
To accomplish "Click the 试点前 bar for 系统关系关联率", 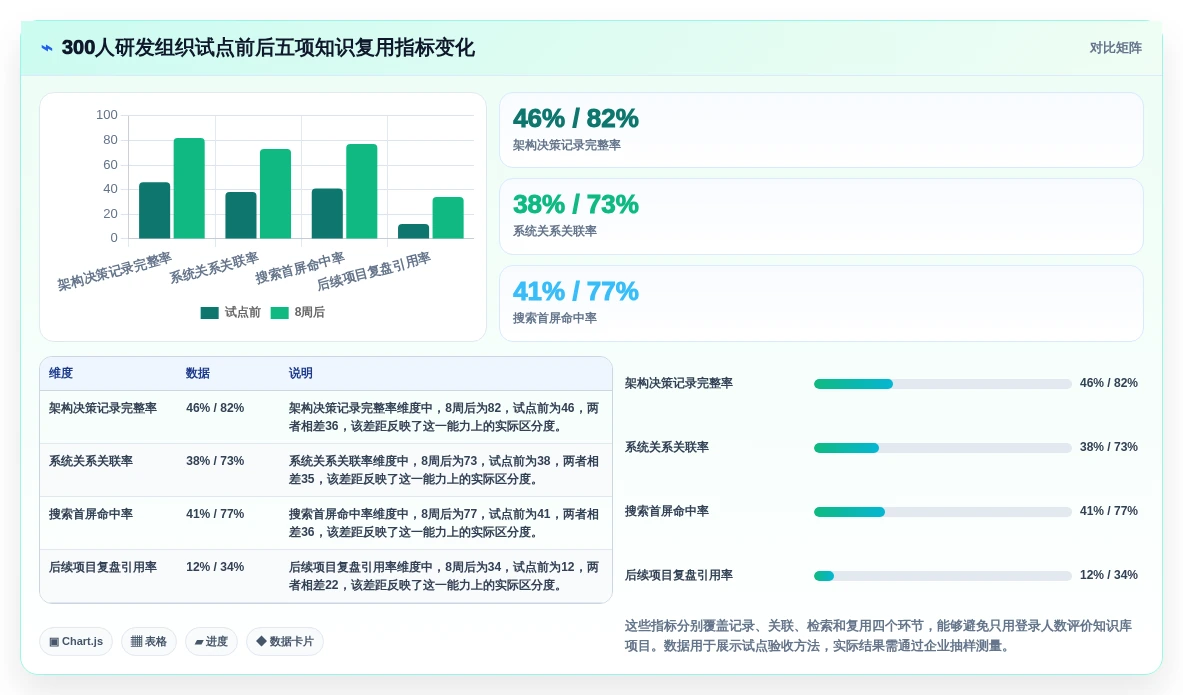I will [241, 215].
